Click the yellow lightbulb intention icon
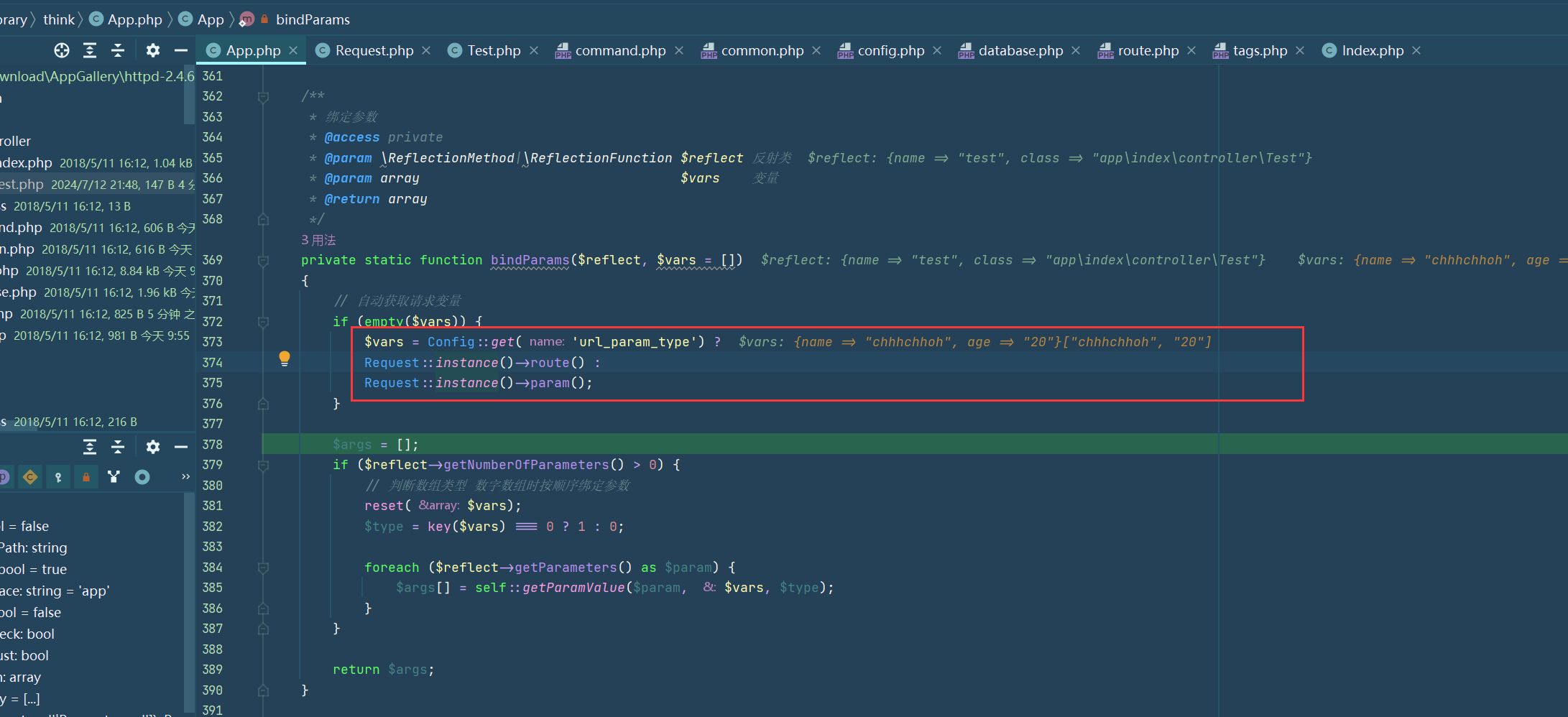1568x717 pixels. click(x=285, y=358)
